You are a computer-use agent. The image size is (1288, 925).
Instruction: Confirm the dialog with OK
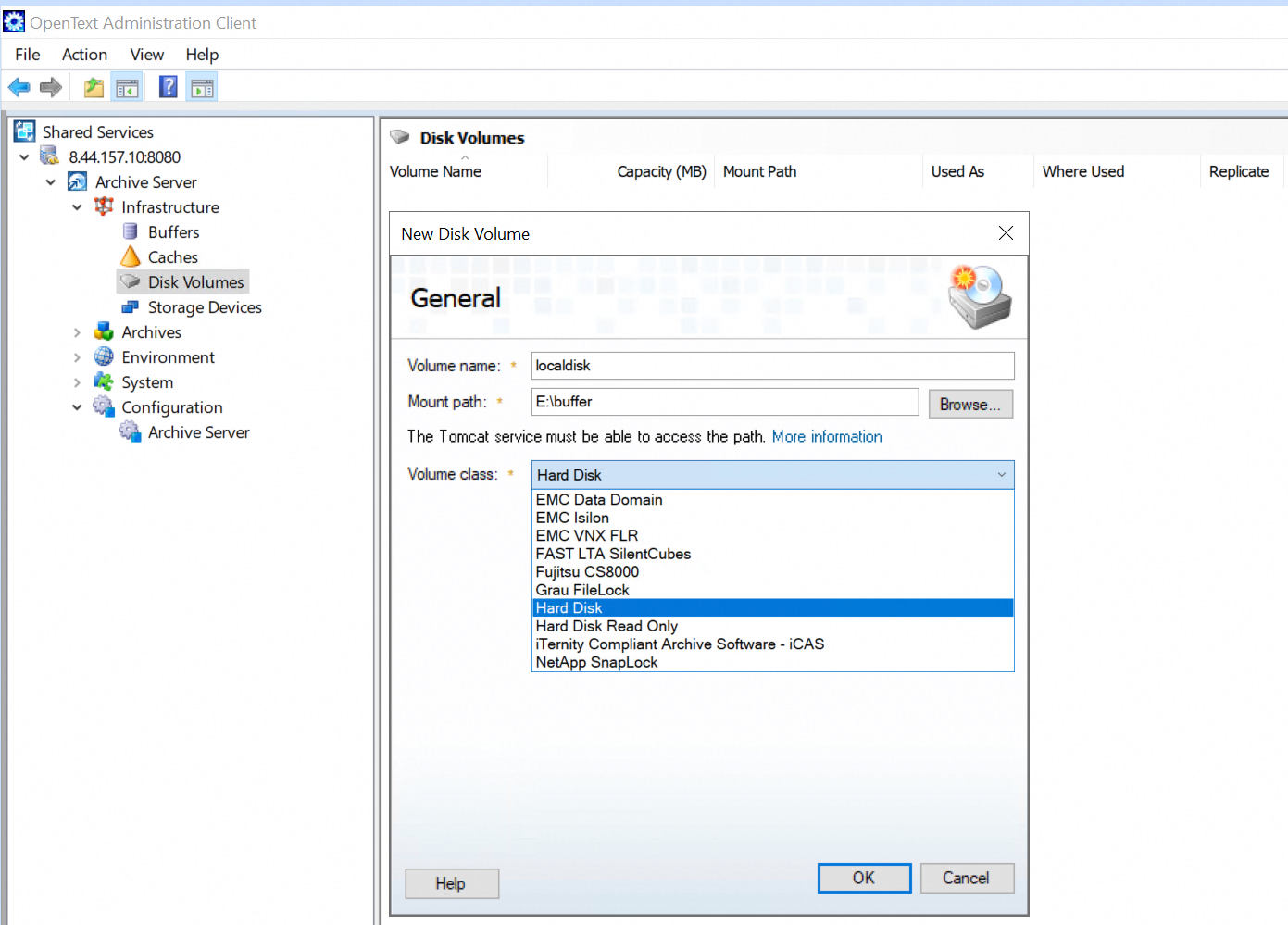[x=864, y=878]
